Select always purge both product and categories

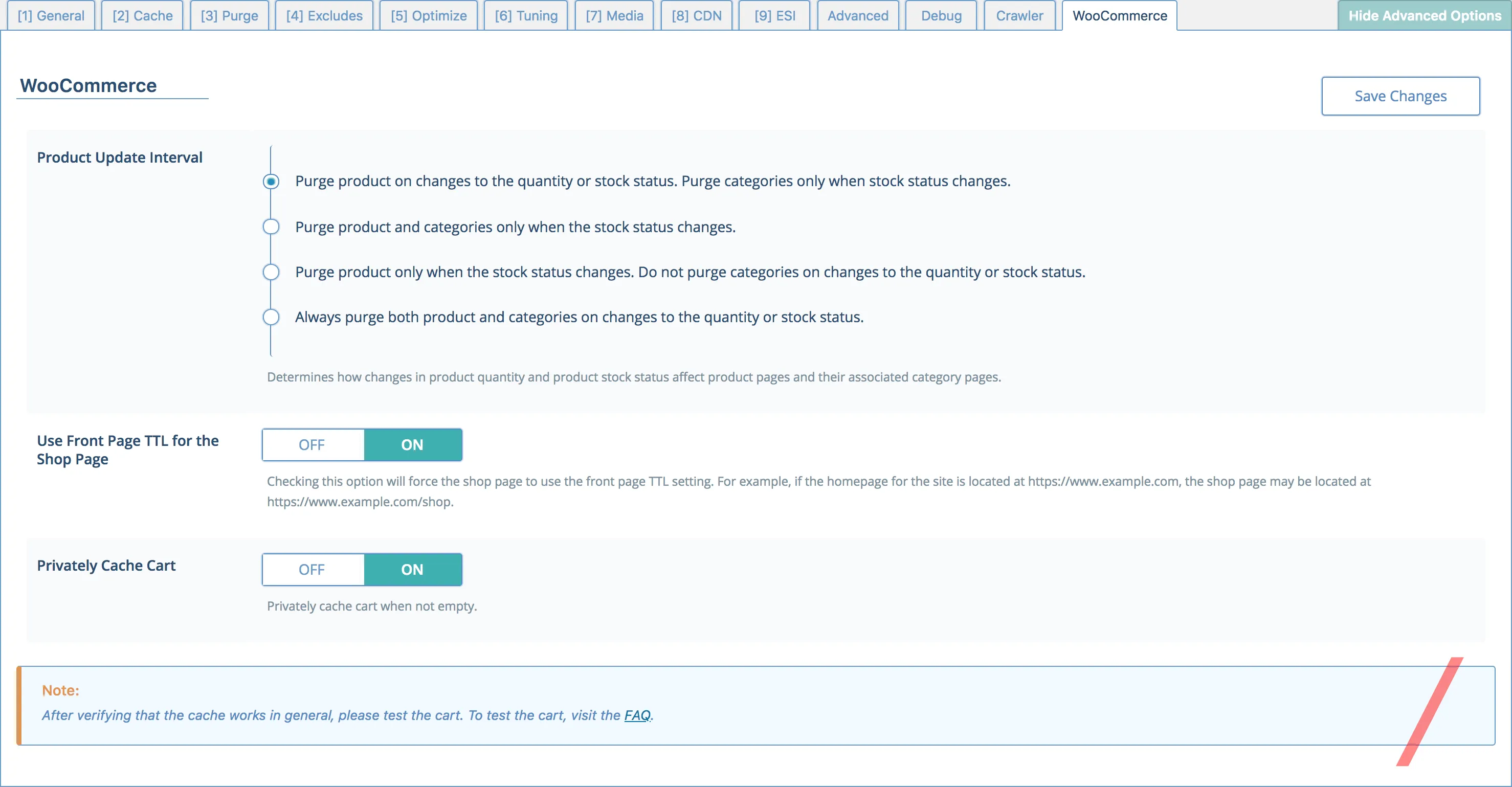click(x=271, y=317)
